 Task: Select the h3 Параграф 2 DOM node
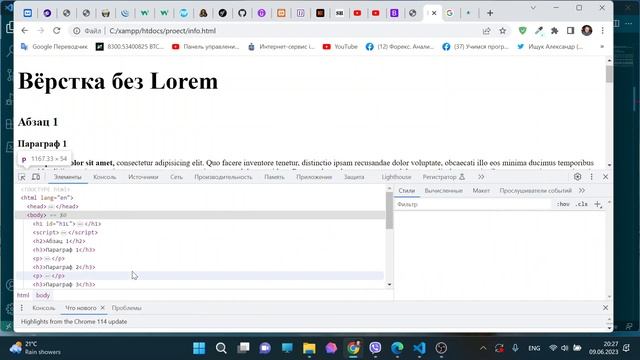click(64, 267)
